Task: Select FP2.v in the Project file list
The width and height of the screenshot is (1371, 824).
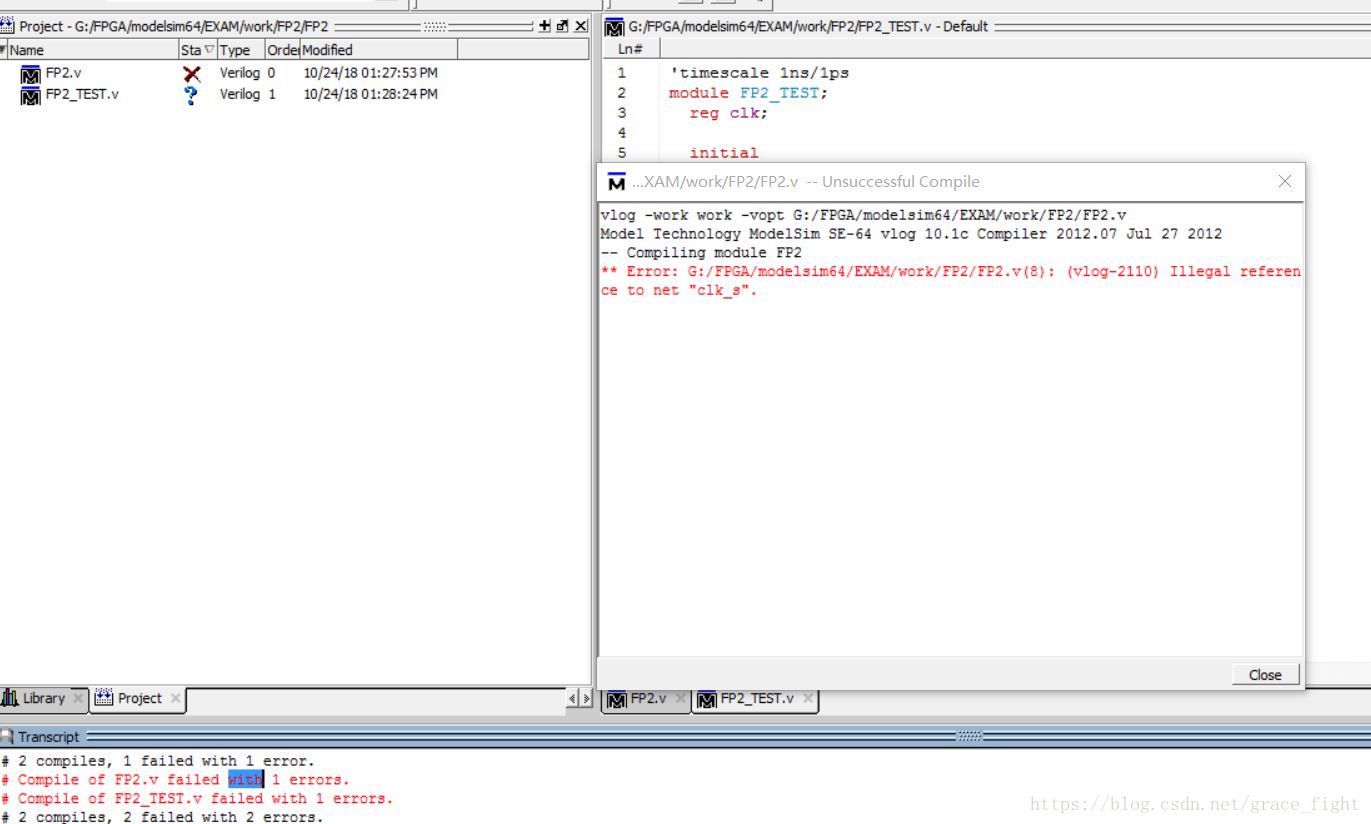Action: [x=64, y=73]
